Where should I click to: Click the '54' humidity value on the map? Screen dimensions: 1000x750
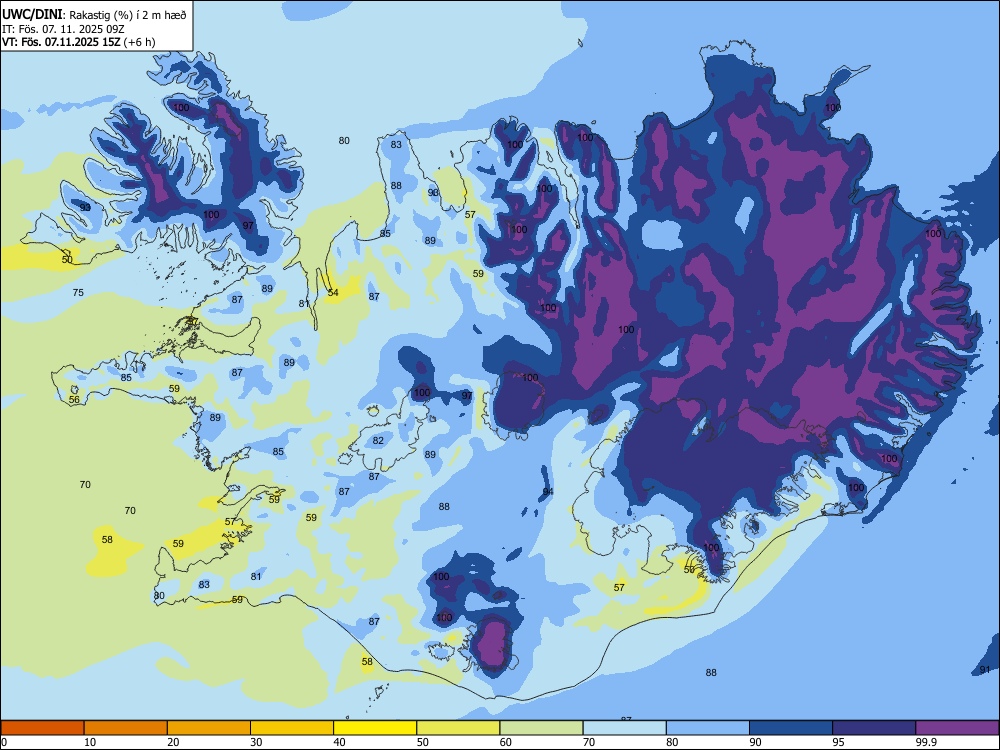point(333,293)
